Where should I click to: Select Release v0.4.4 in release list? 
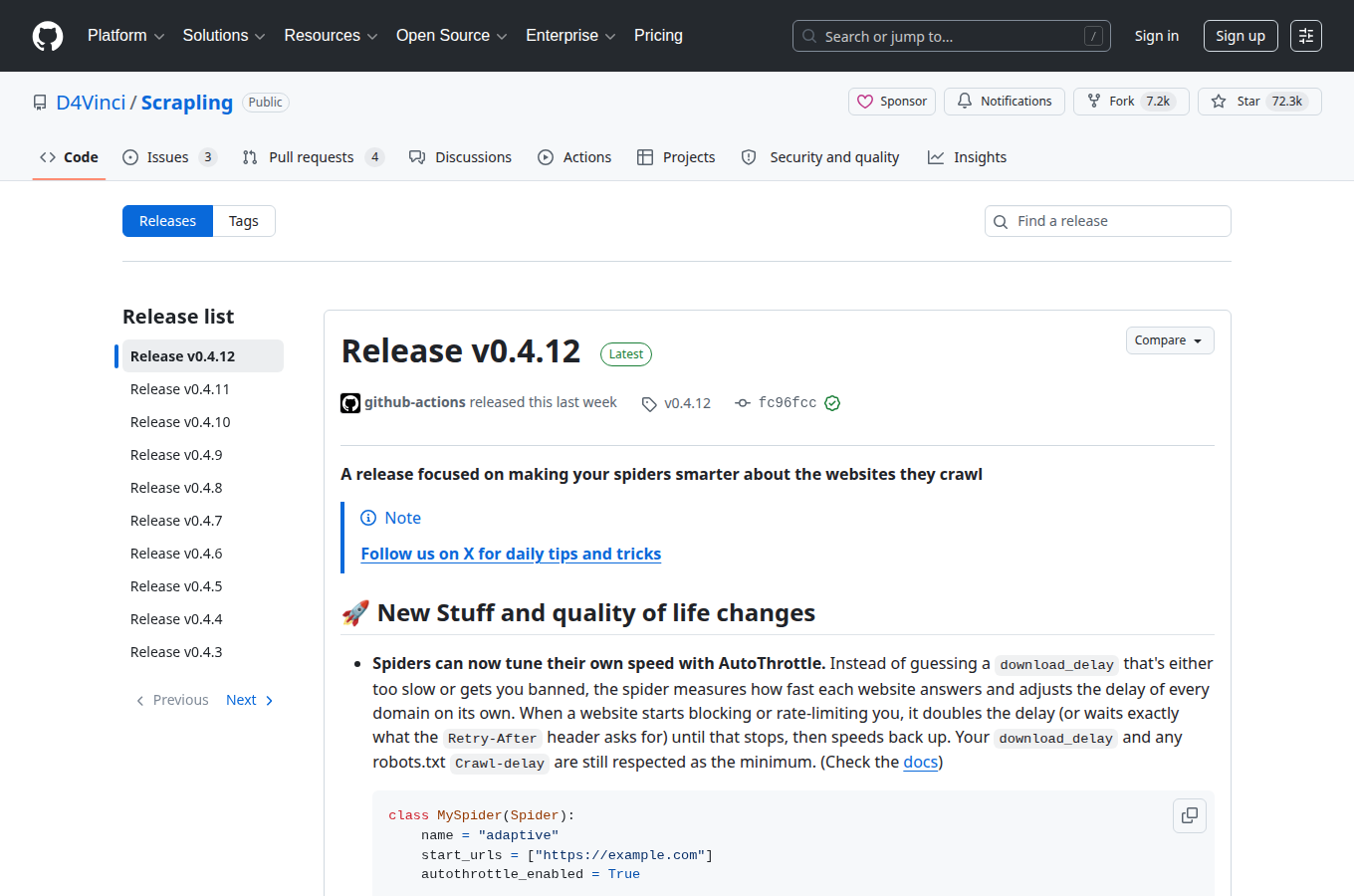point(203,619)
